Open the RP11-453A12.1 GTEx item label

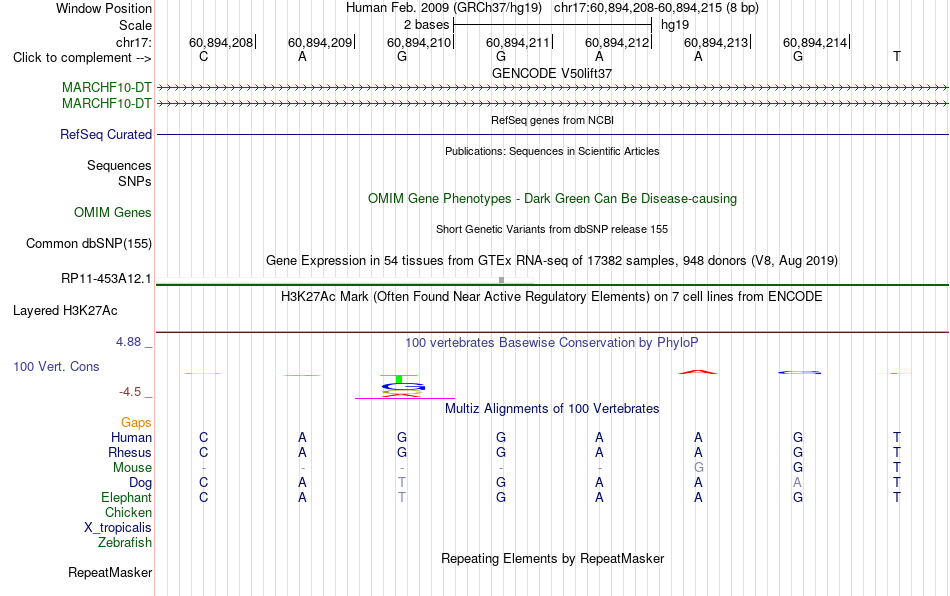point(106,279)
